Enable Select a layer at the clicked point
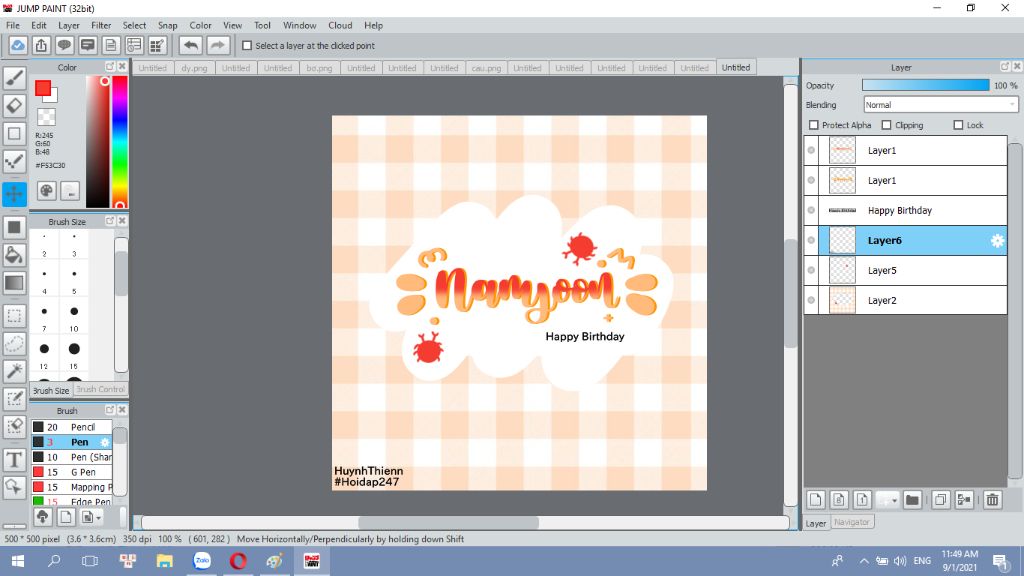Image resolution: width=1024 pixels, height=576 pixels. click(x=247, y=46)
